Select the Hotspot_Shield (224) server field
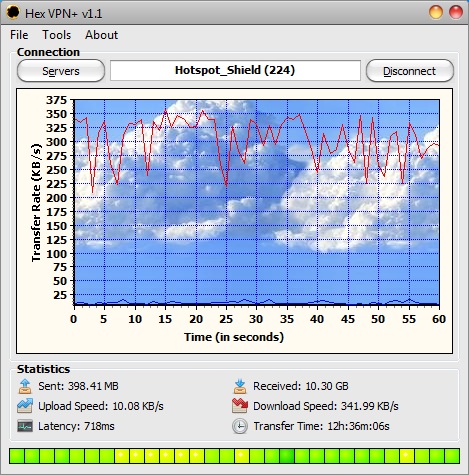Image resolution: width=469 pixels, height=475 pixels. 235,70
